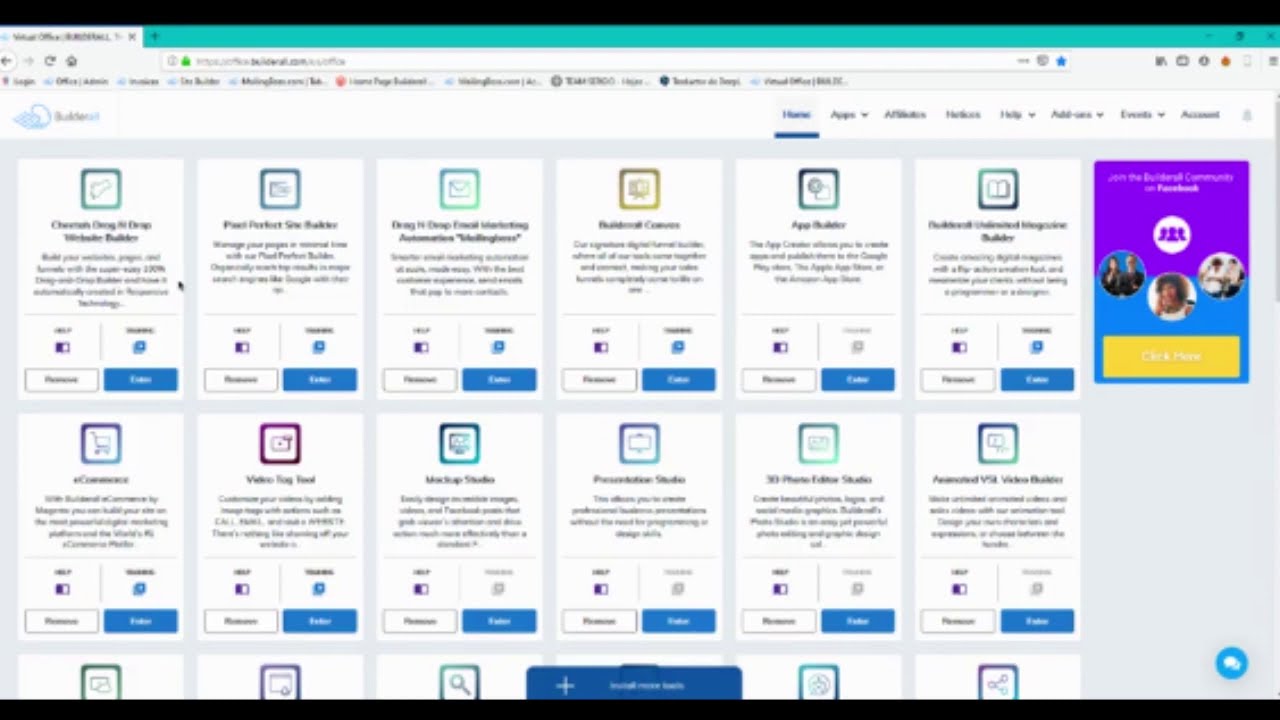Expand the Apps dropdown menu
This screenshot has width=1280, height=720.
point(849,115)
